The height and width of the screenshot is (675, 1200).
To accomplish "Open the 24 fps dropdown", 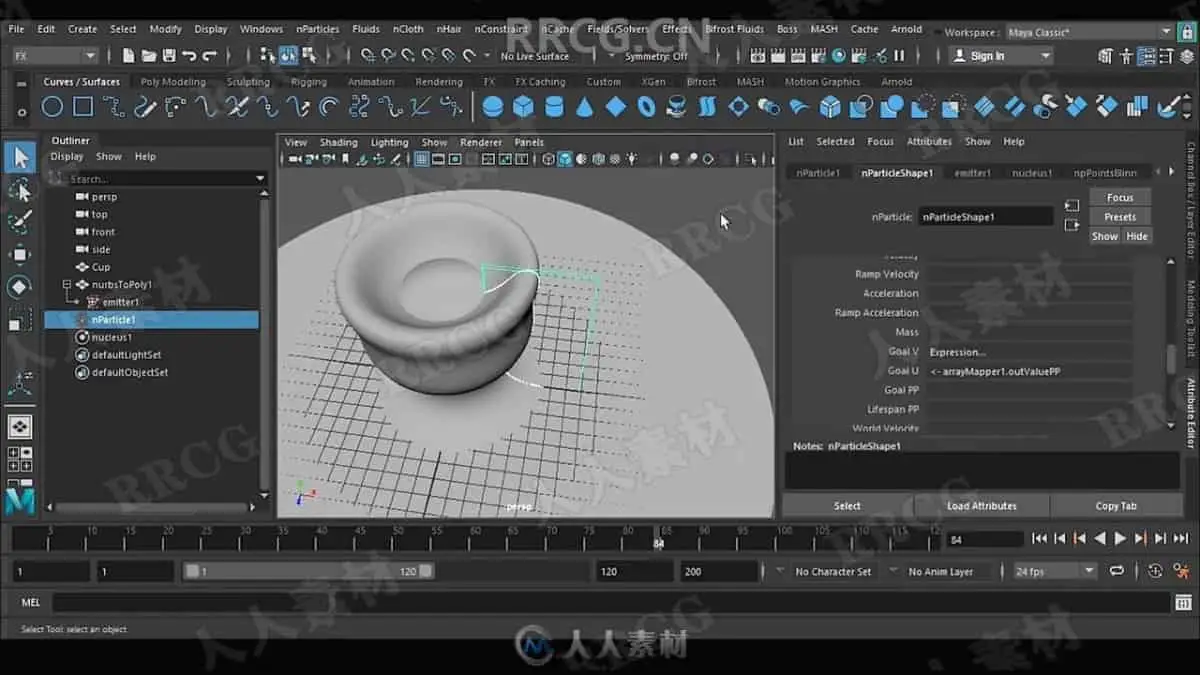I will [x=1055, y=571].
